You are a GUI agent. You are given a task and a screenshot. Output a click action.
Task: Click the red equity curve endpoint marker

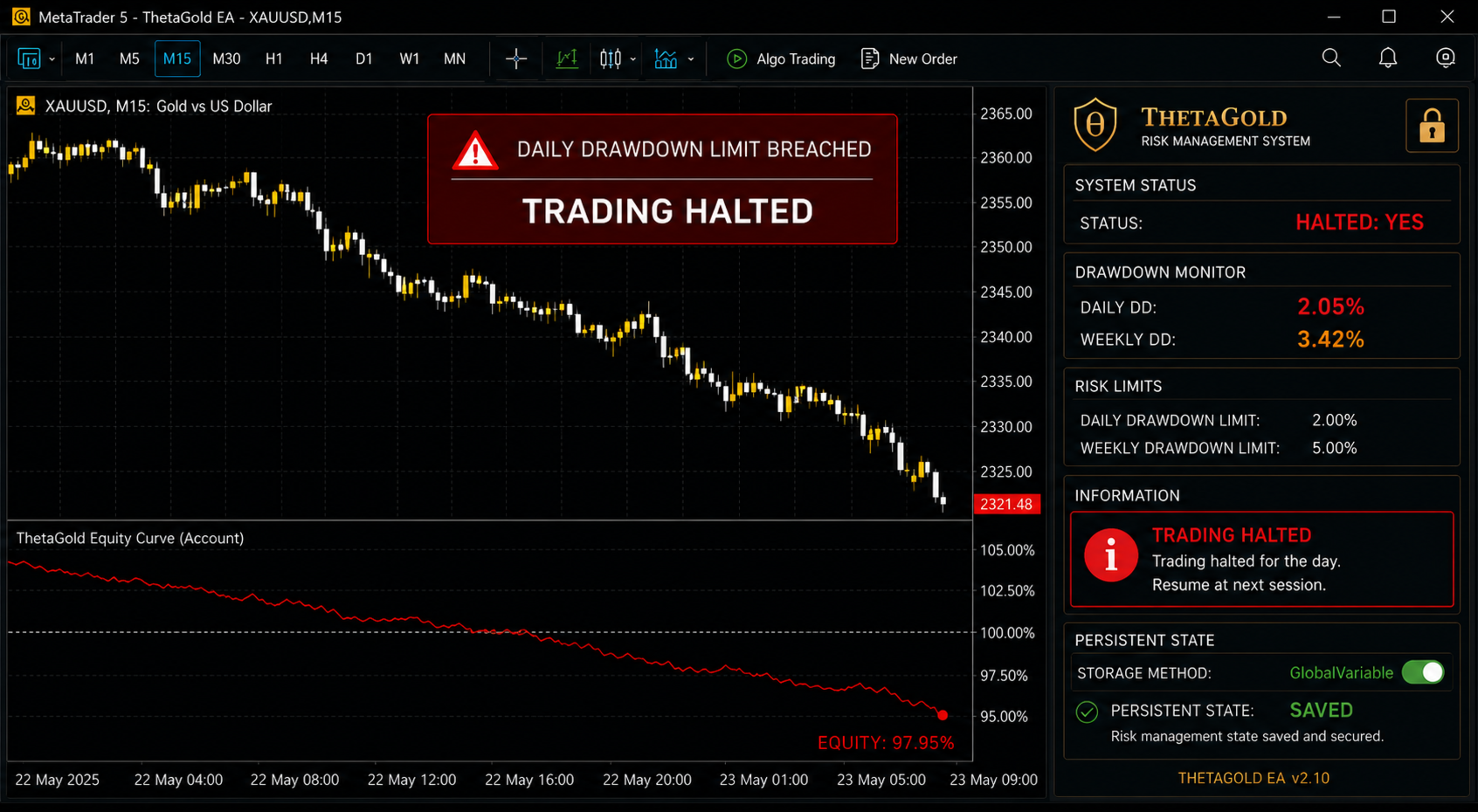943,715
